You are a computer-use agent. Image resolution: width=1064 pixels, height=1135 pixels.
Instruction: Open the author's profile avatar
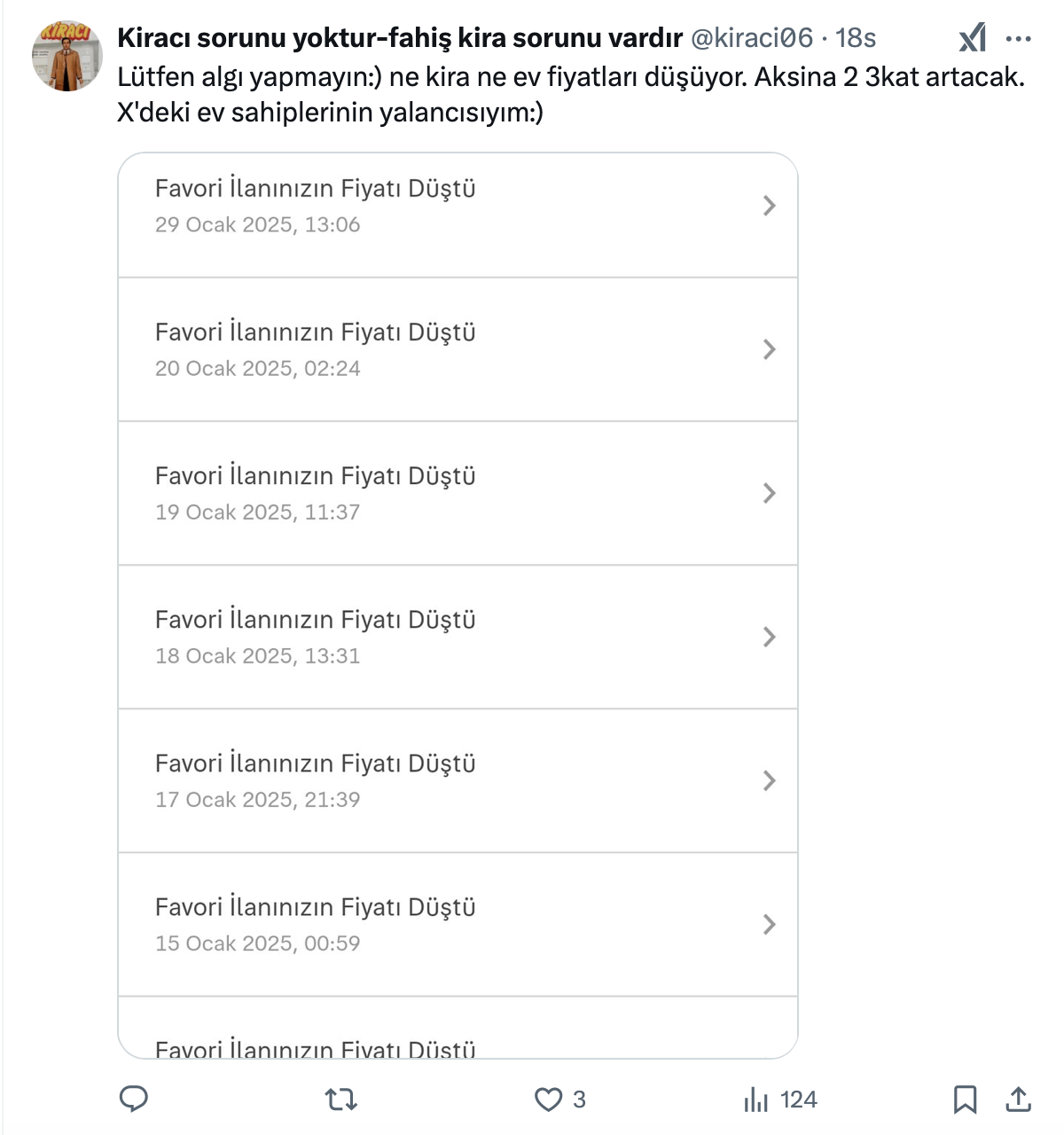tap(67, 56)
